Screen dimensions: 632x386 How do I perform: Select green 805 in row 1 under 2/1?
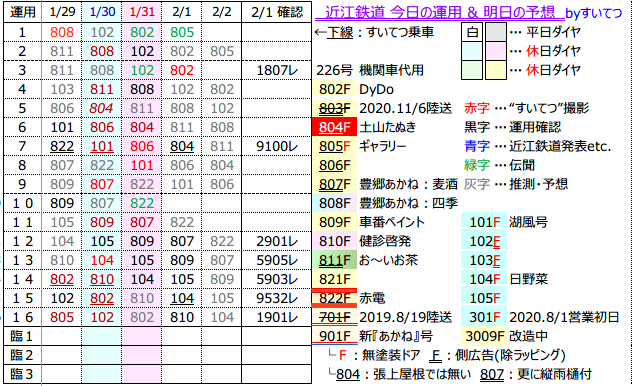pos(182,32)
